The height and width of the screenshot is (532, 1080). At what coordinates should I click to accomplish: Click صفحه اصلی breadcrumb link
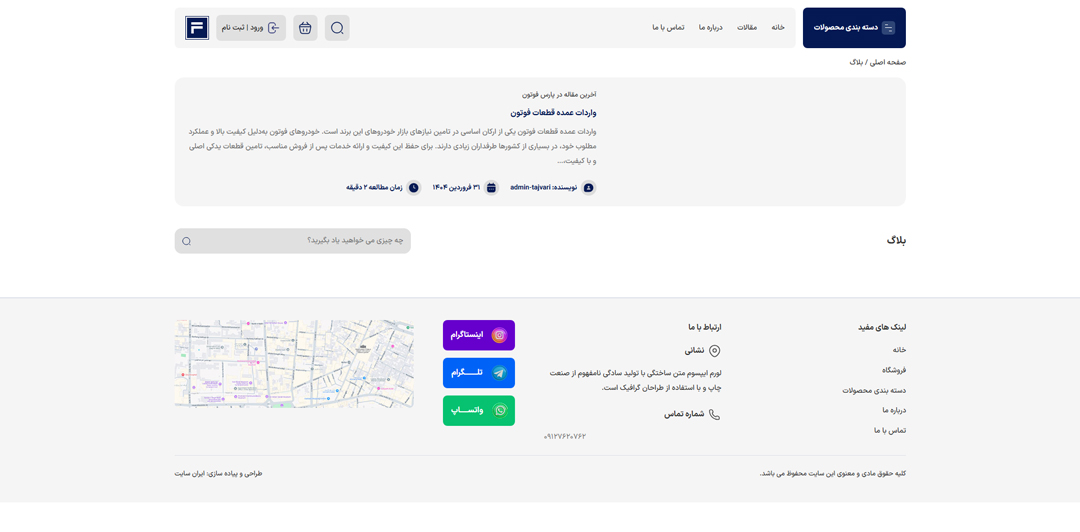click(890, 62)
